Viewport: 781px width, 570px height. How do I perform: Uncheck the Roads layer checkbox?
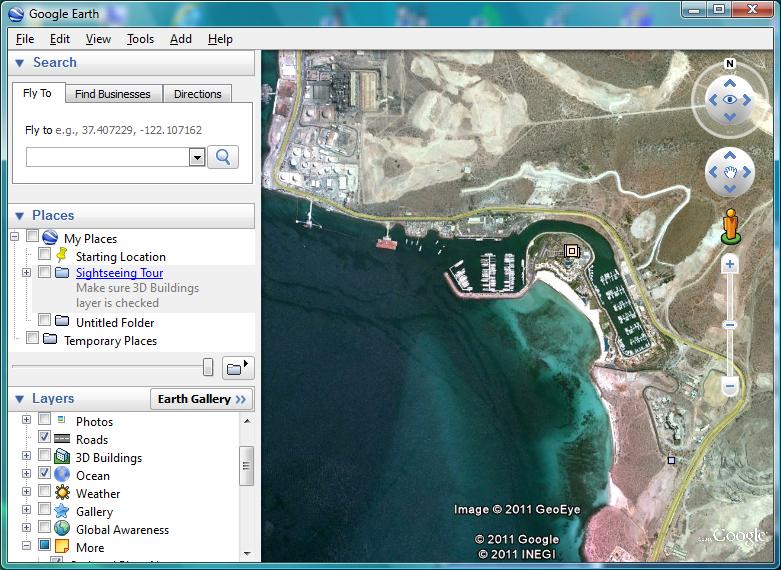coord(44,437)
